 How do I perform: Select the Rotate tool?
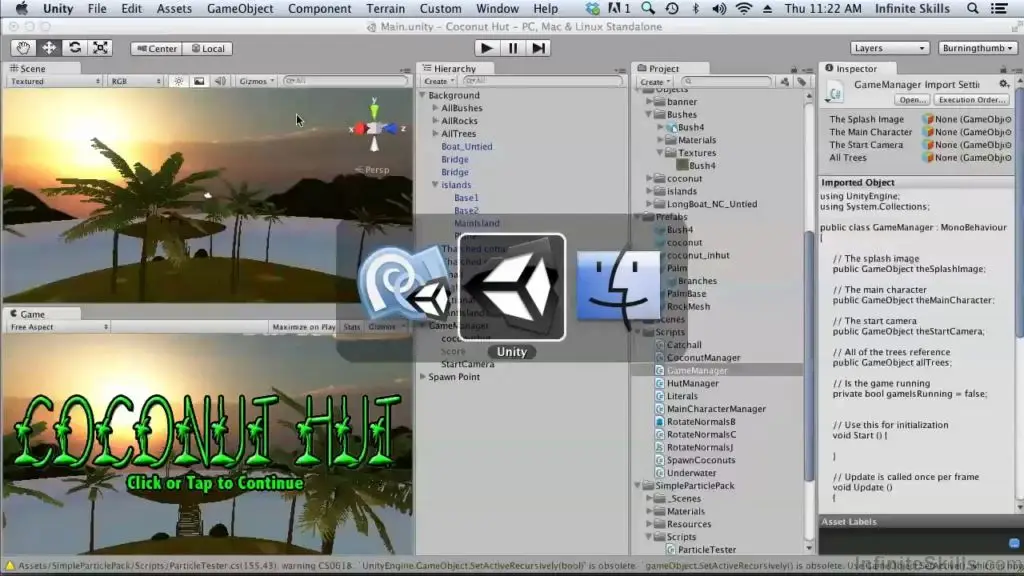[74, 48]
